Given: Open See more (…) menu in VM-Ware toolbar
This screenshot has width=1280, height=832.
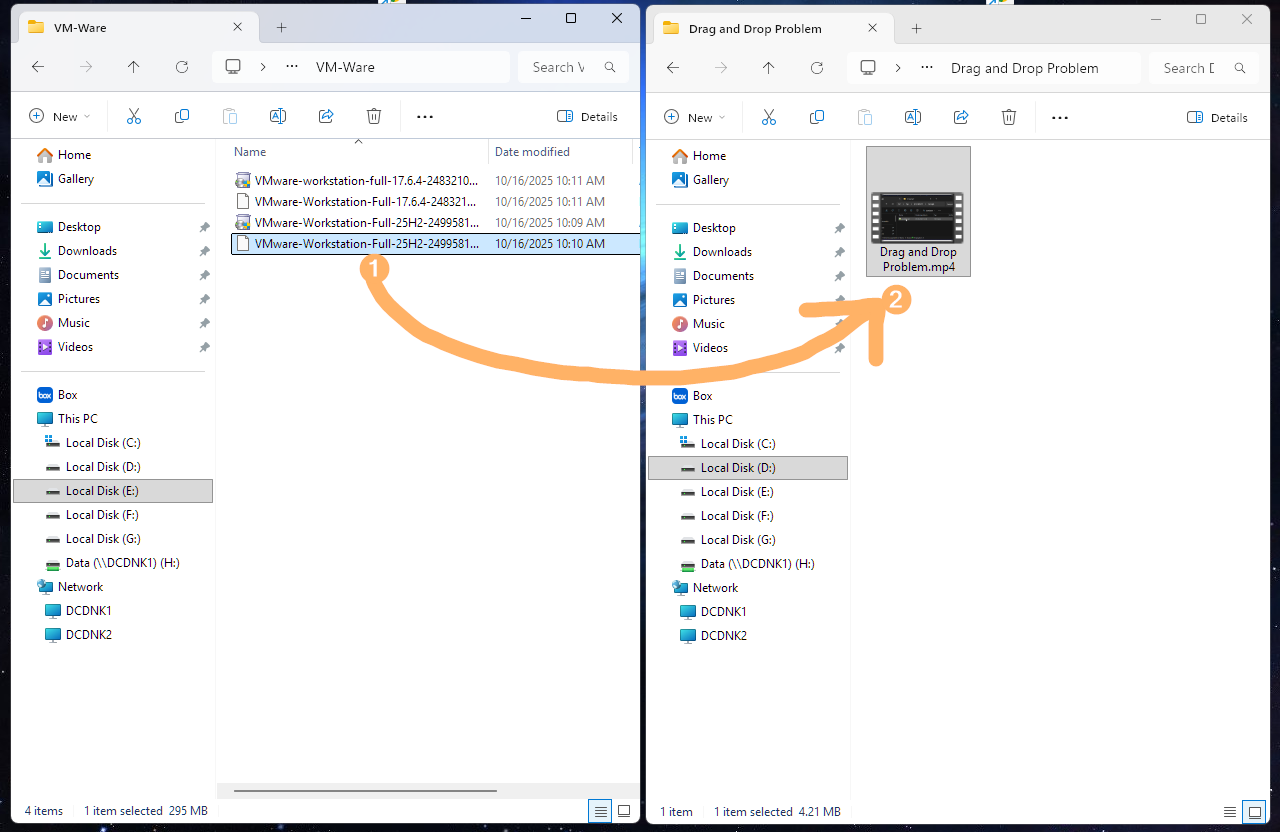Looking at the screenshot, I should click(425, 116).
